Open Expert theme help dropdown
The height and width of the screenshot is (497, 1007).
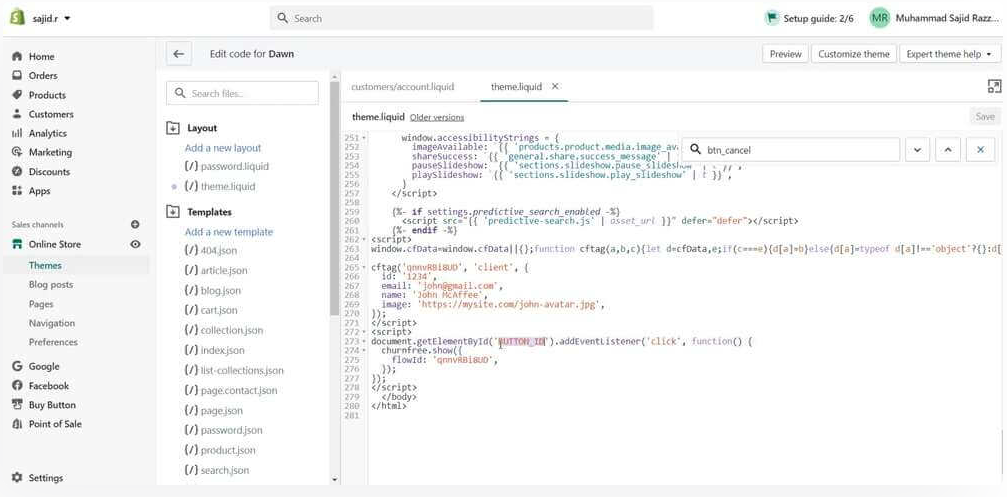tap(949, 54)
